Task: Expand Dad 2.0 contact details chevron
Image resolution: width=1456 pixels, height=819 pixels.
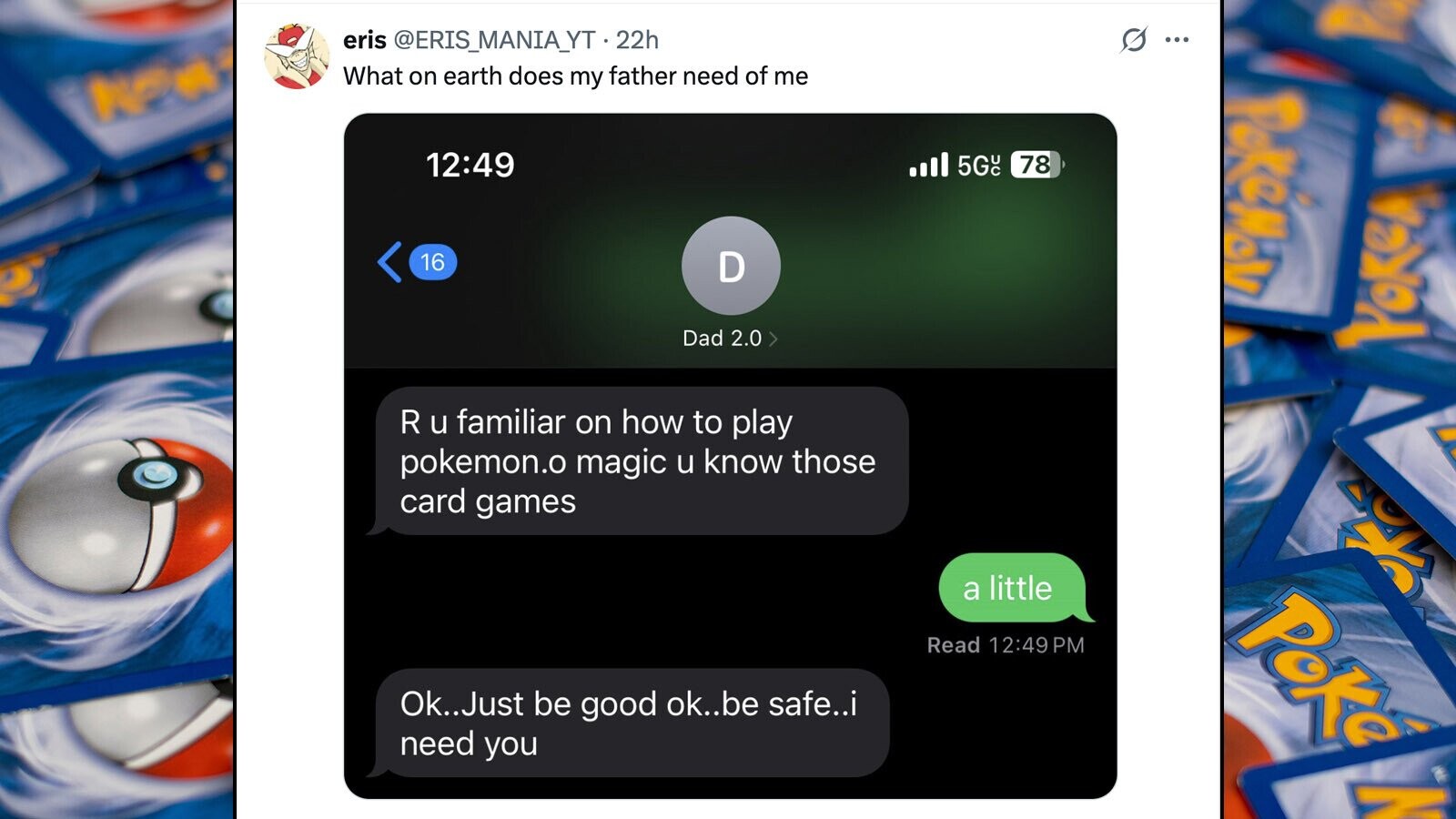Action: click(x=773, y=339)
